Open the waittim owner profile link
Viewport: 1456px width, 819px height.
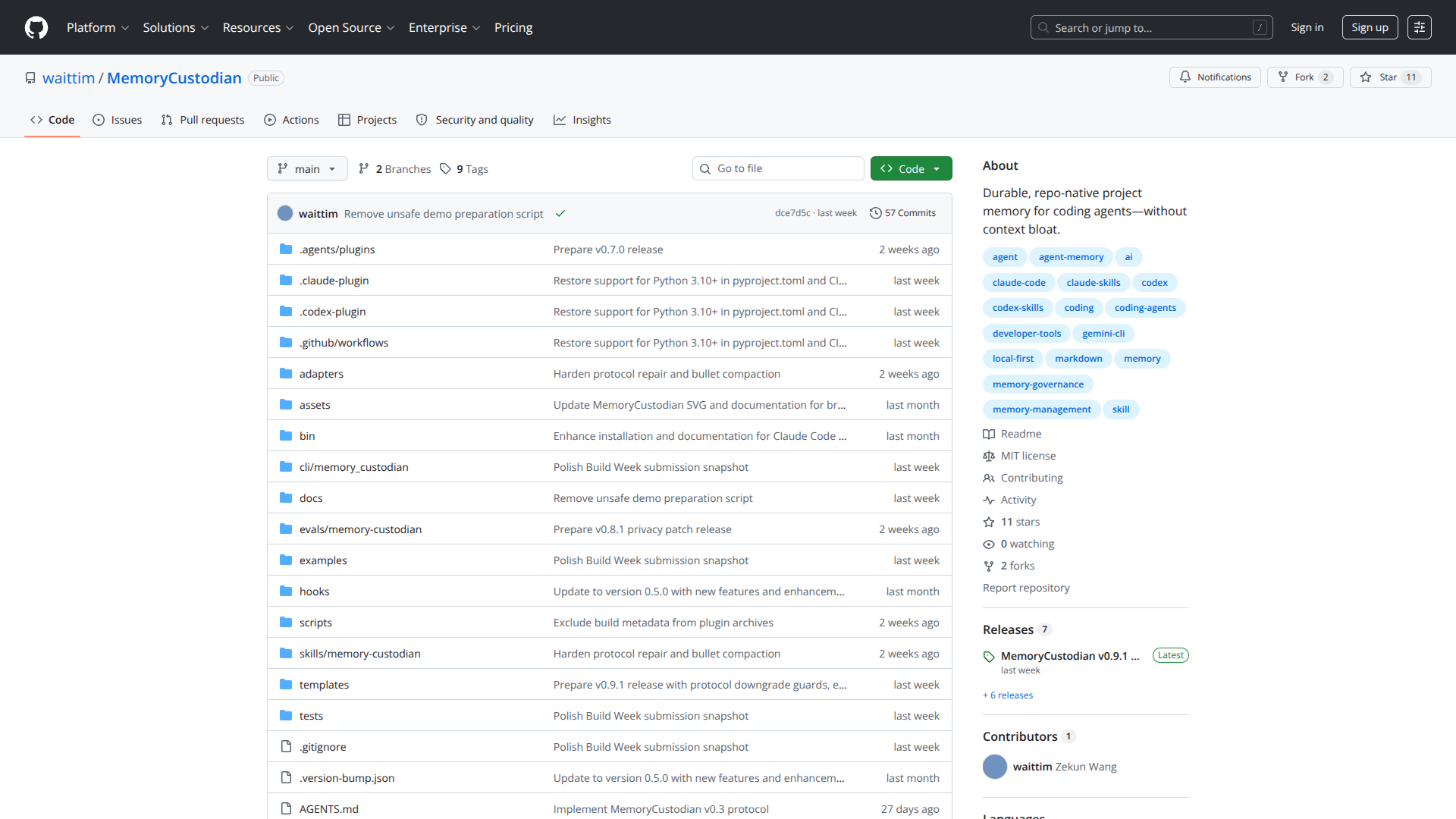click(68, 78)
